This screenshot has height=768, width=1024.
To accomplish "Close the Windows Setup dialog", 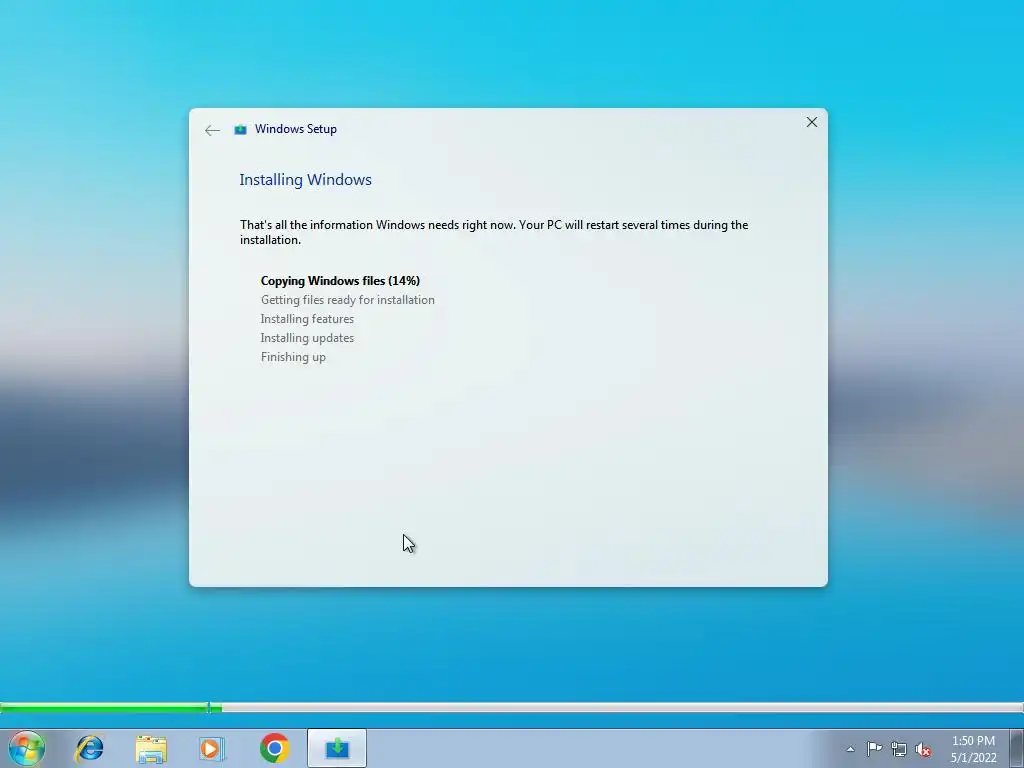I will 812,122.
